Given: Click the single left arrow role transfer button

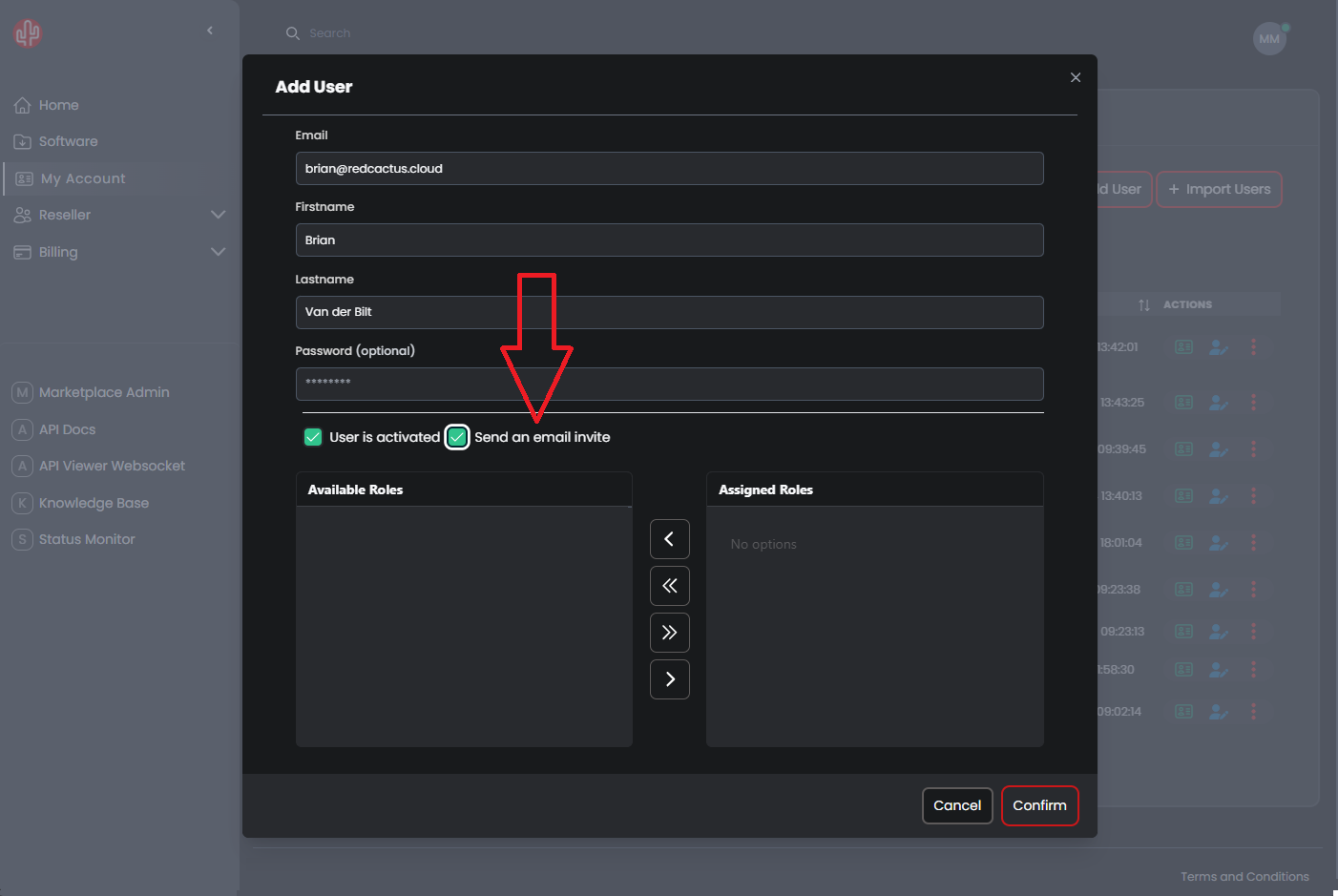Looking at the screenshot, I should point(669,539).
